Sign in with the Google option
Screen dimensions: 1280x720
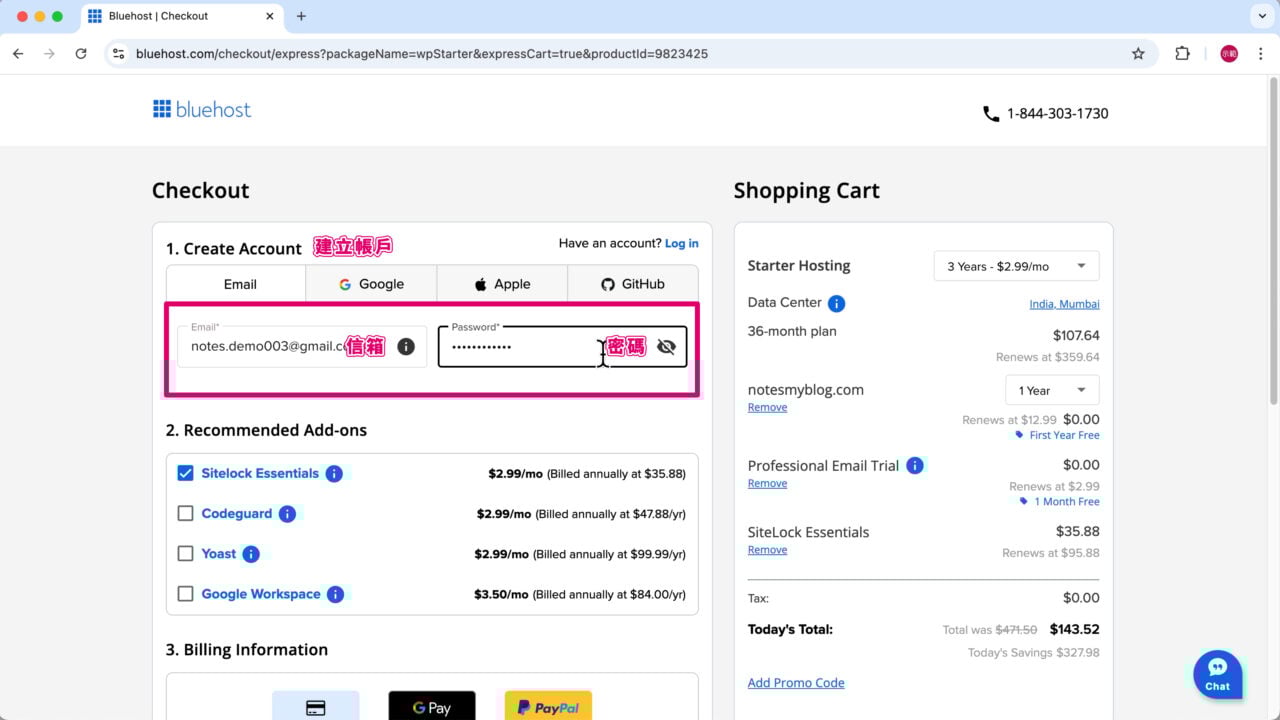370,284
